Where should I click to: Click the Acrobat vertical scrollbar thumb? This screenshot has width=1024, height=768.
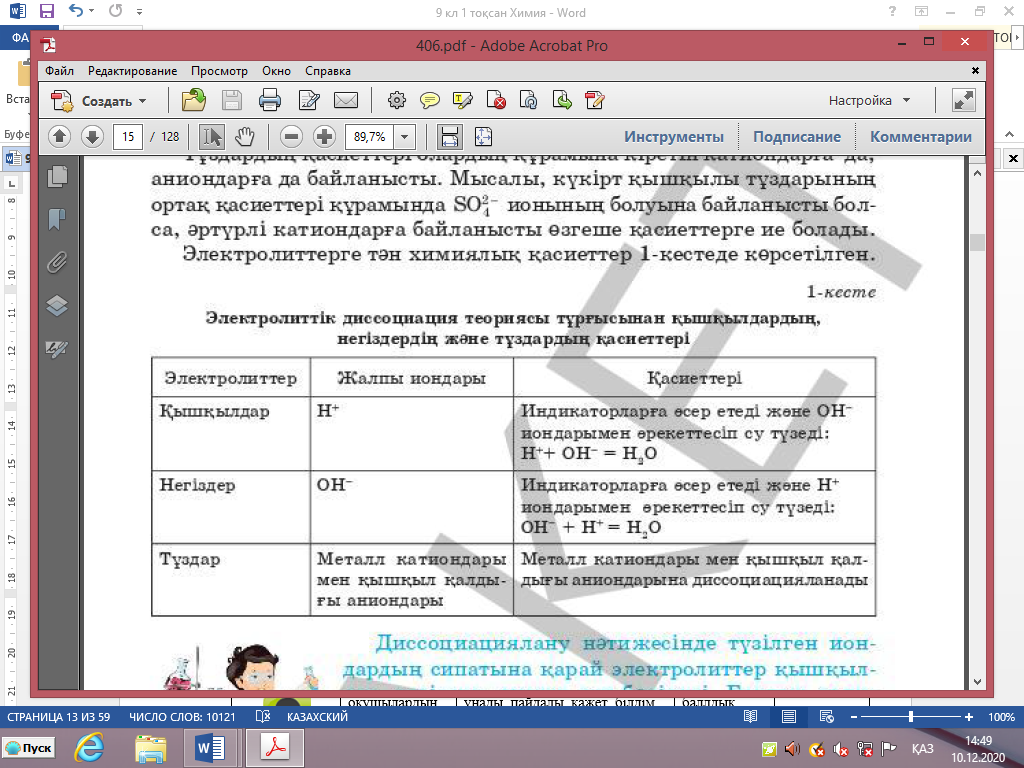tap(978, 242)
